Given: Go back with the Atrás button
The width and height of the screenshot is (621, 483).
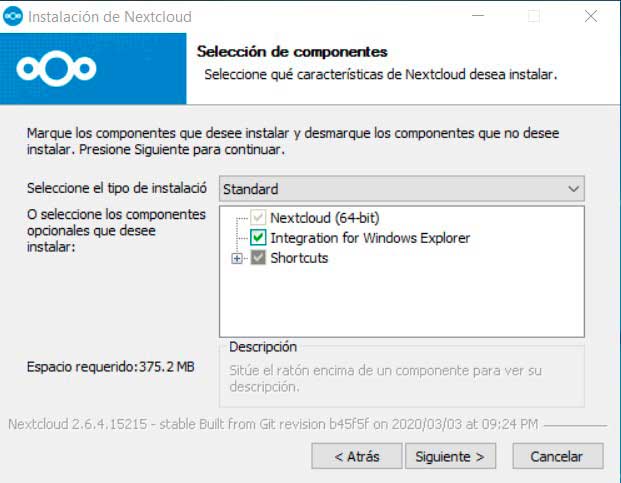Looking at the screenshot, I should (x=357, y=456).
